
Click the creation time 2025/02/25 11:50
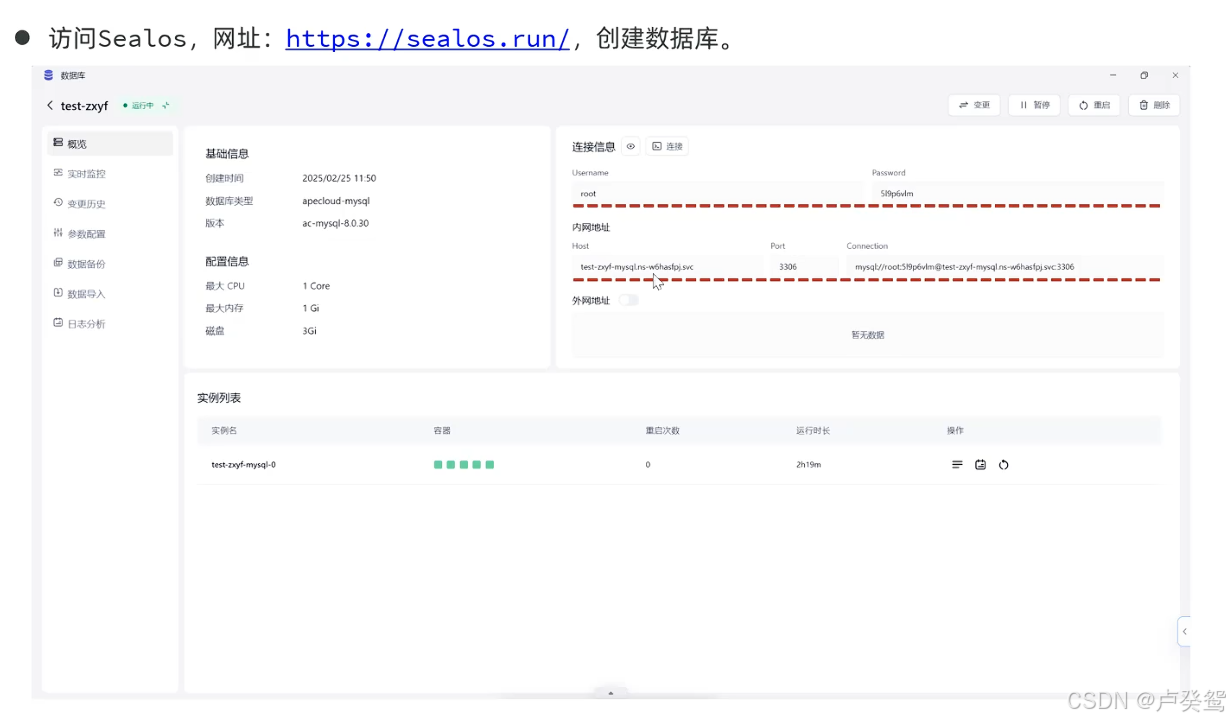(x=339, y=178)
